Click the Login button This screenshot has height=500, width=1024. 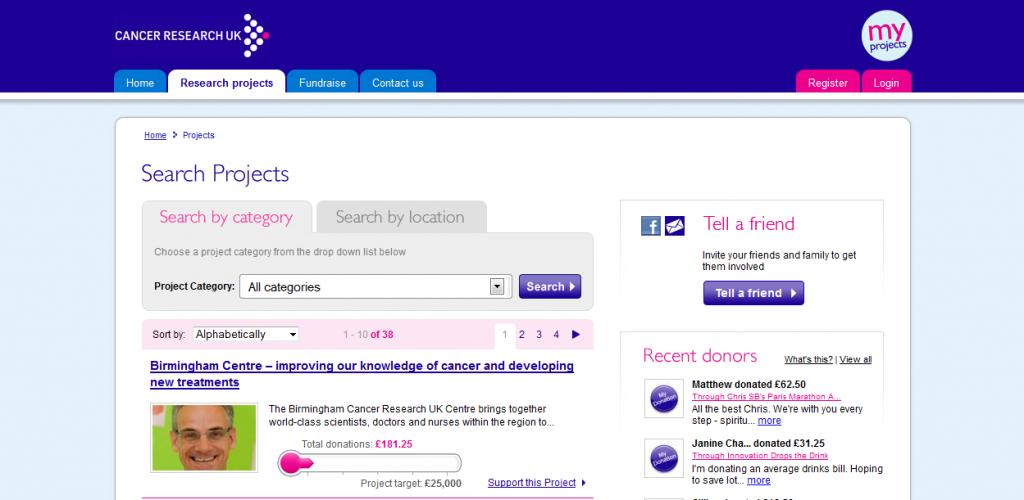886,82
